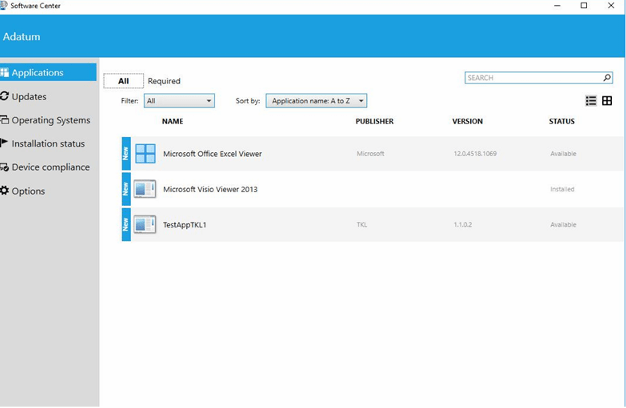Go to Operating Systems section
The image size is (626, 408).
click(50, 120)
